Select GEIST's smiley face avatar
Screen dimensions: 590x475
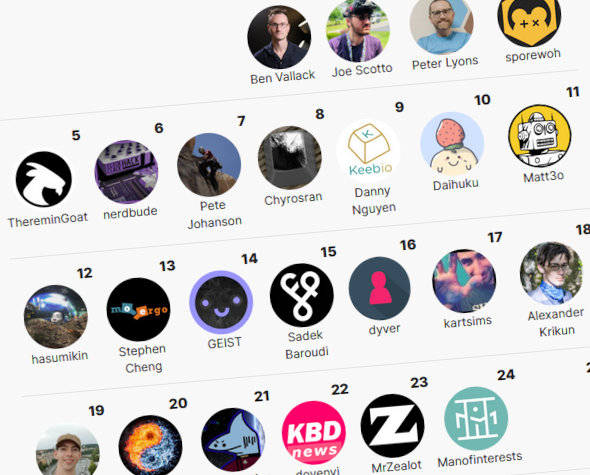[221, 302]
